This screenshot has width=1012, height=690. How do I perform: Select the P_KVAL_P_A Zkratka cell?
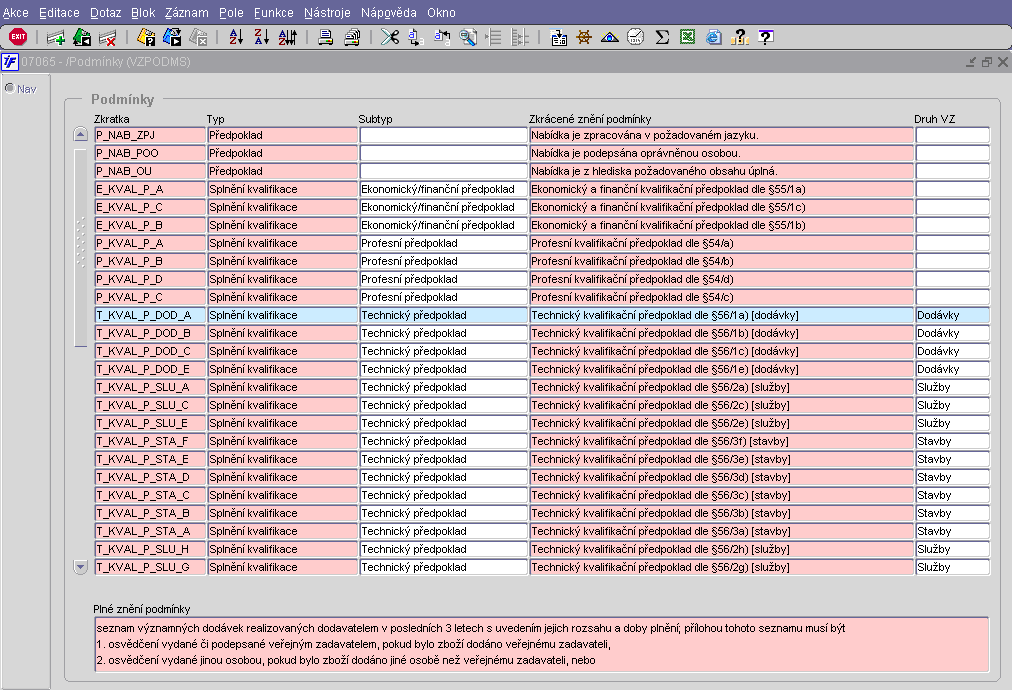[x=150, y=243]
